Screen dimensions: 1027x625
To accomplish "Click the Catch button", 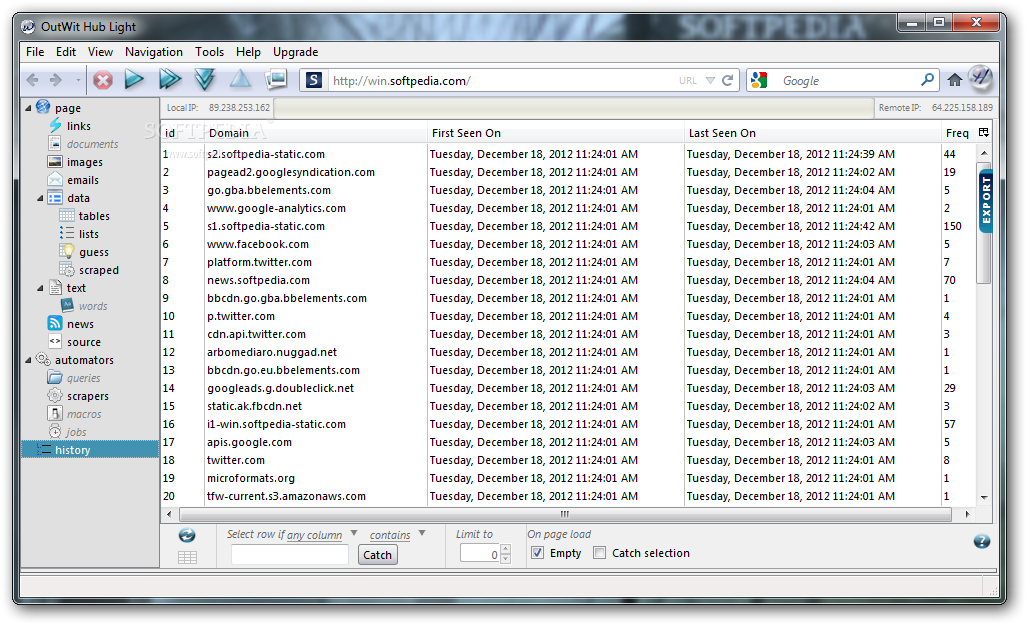I will (377, 555).
